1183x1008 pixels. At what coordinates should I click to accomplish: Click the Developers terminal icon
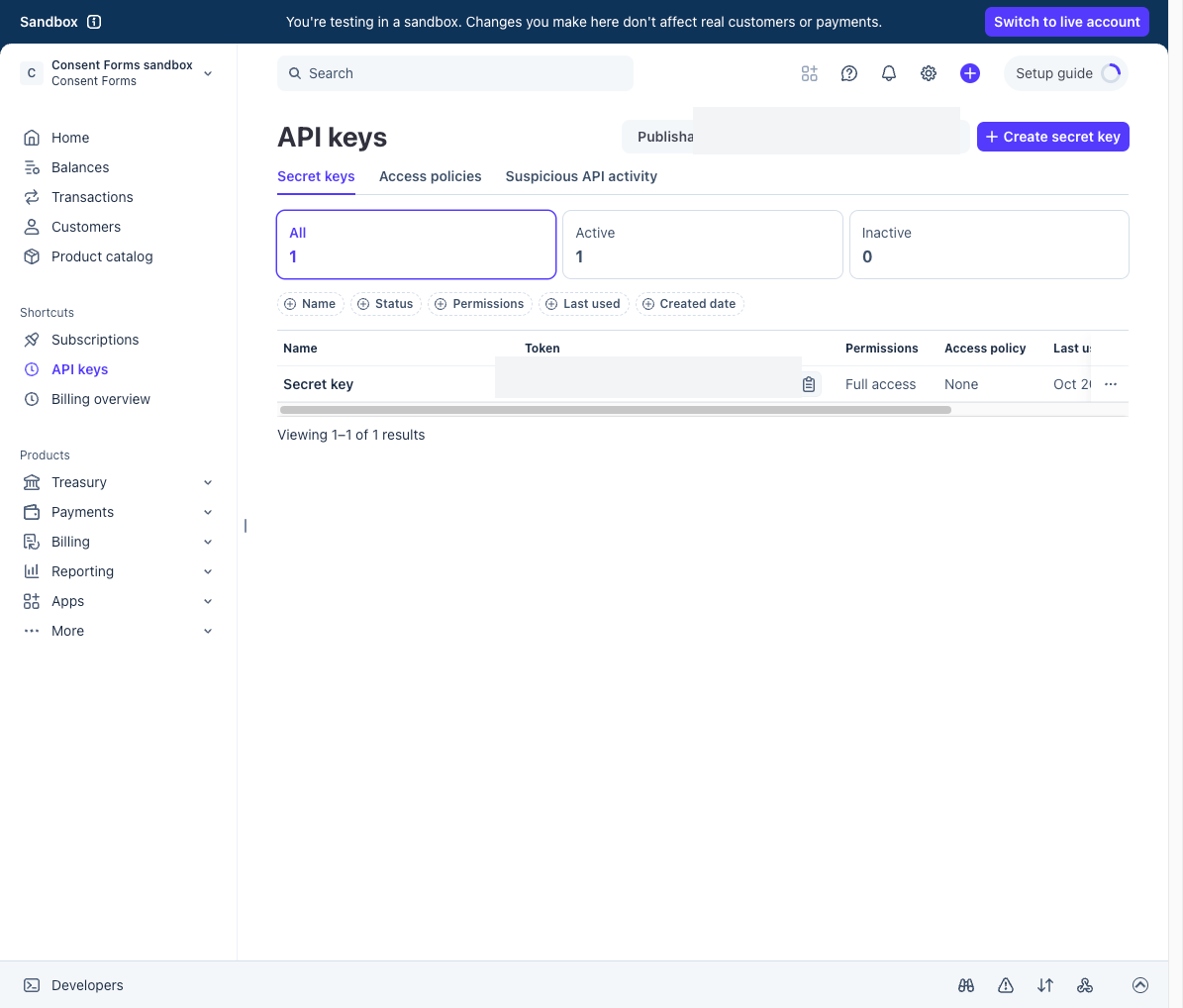coord(32,985)
